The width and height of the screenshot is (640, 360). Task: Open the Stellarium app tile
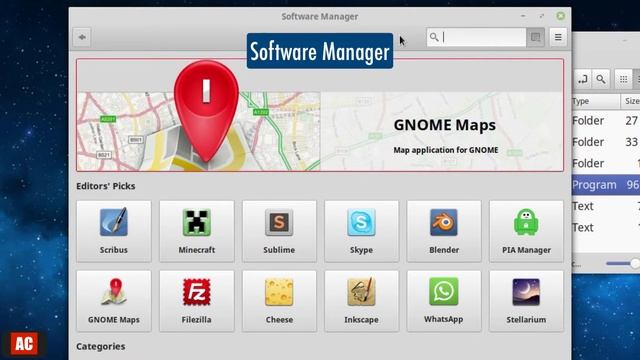coord(526,301)
